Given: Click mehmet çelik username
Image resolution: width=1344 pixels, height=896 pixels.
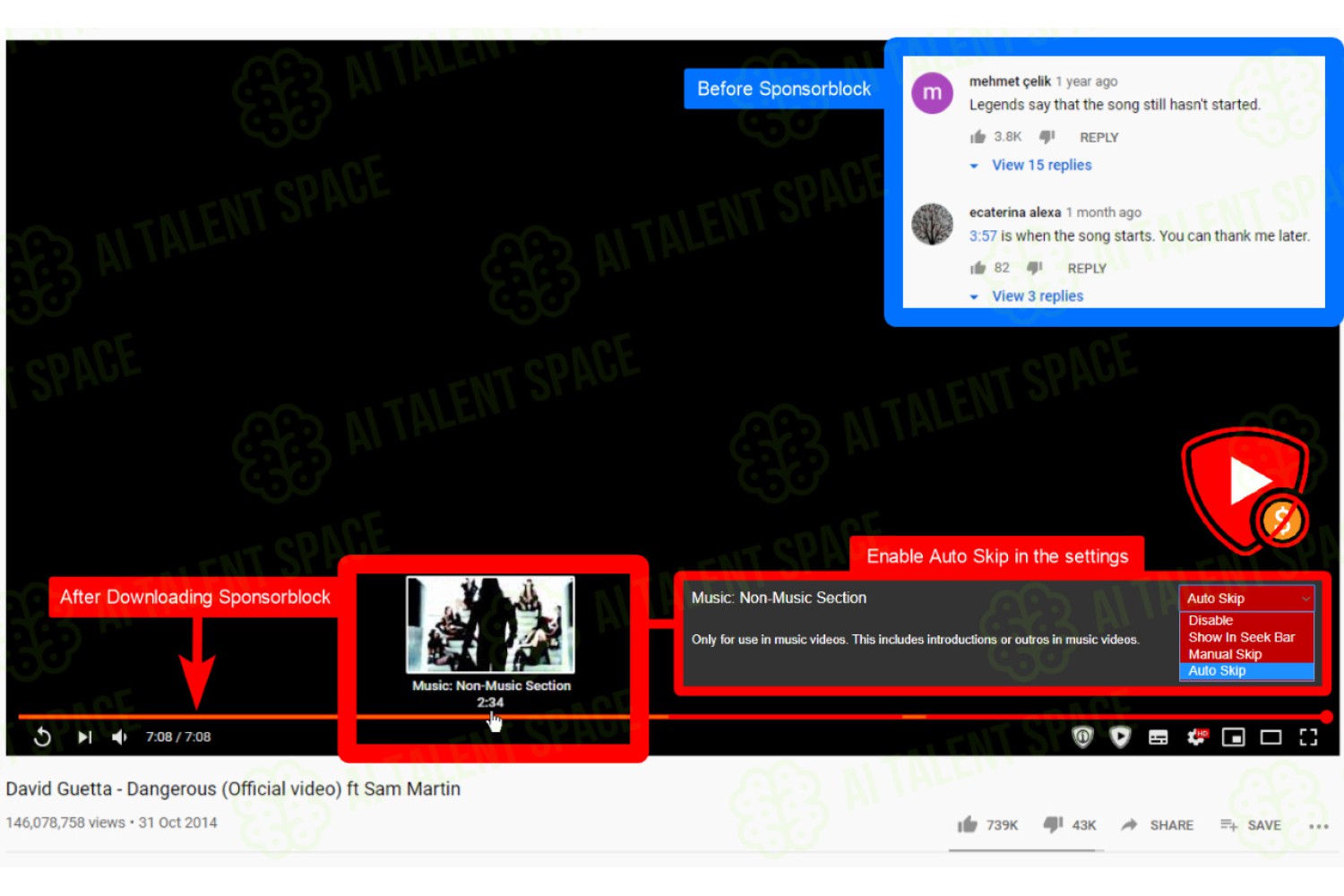Looking at the screenshot, I should click(x=1010, y=82).
